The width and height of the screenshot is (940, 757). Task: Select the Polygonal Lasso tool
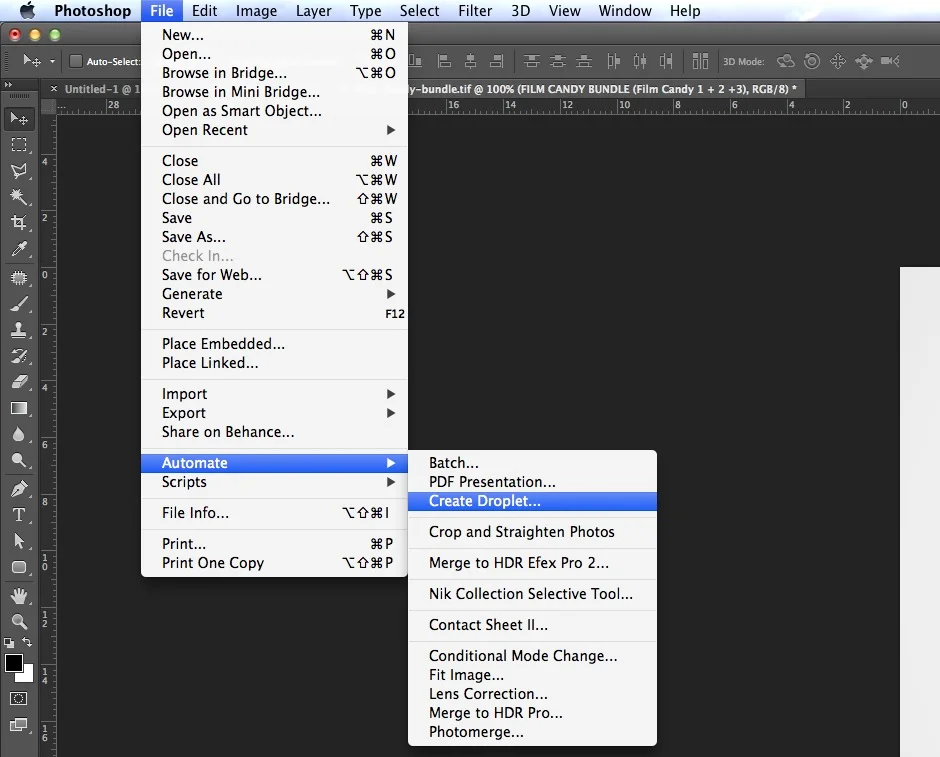tap(19, 171)
